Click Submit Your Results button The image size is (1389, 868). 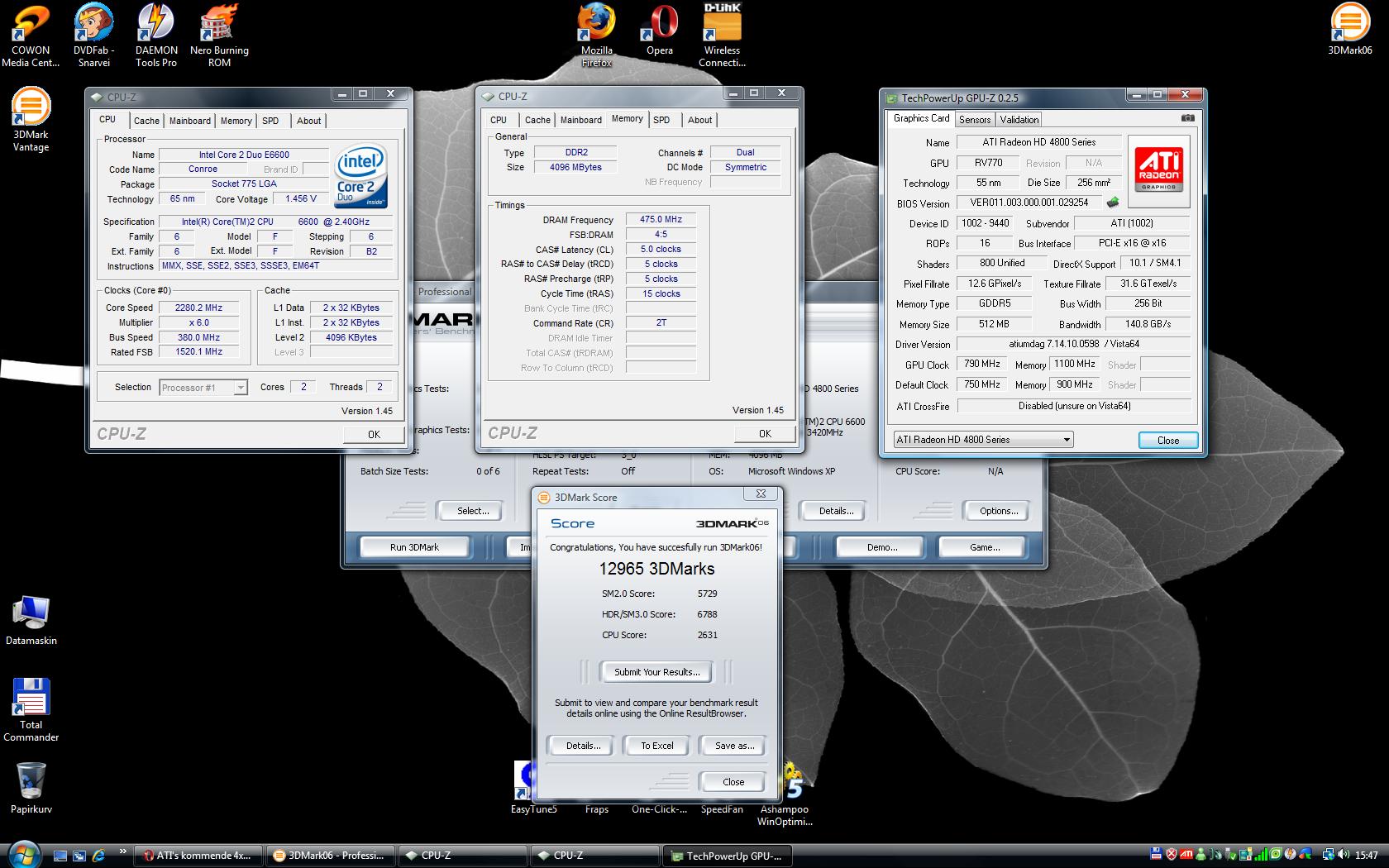(x=656, y=672)
